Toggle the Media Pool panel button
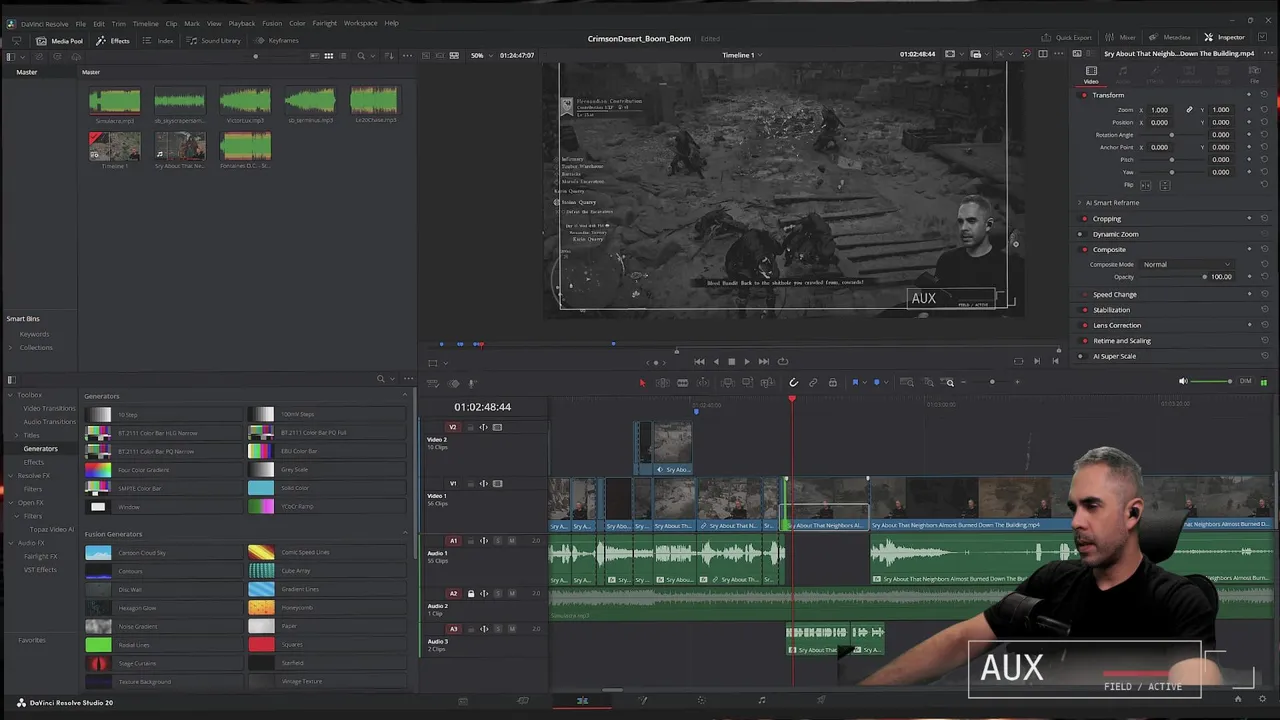 tap(60, 41)
